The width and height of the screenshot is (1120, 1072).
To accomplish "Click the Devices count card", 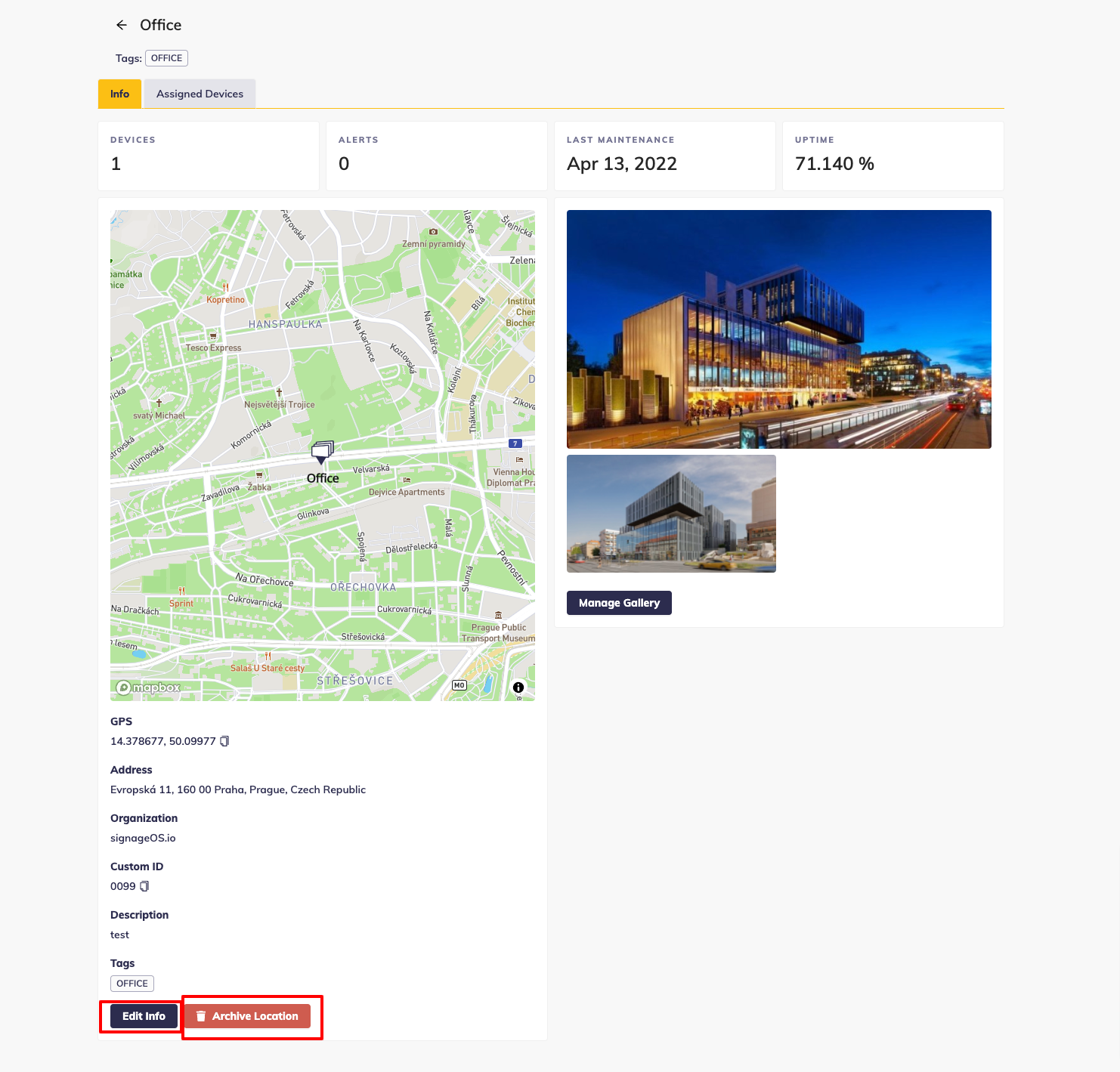I will pos(209,156).
